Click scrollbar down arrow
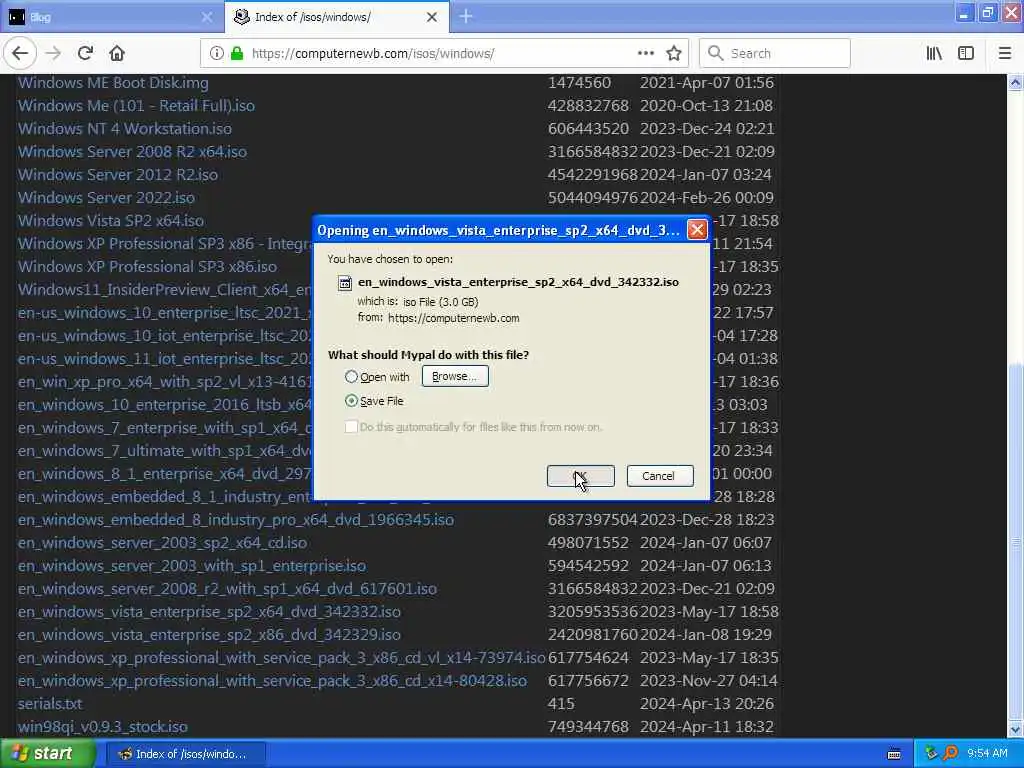The width and height of the screenshot is (1024, 768). click(1015, 729)
